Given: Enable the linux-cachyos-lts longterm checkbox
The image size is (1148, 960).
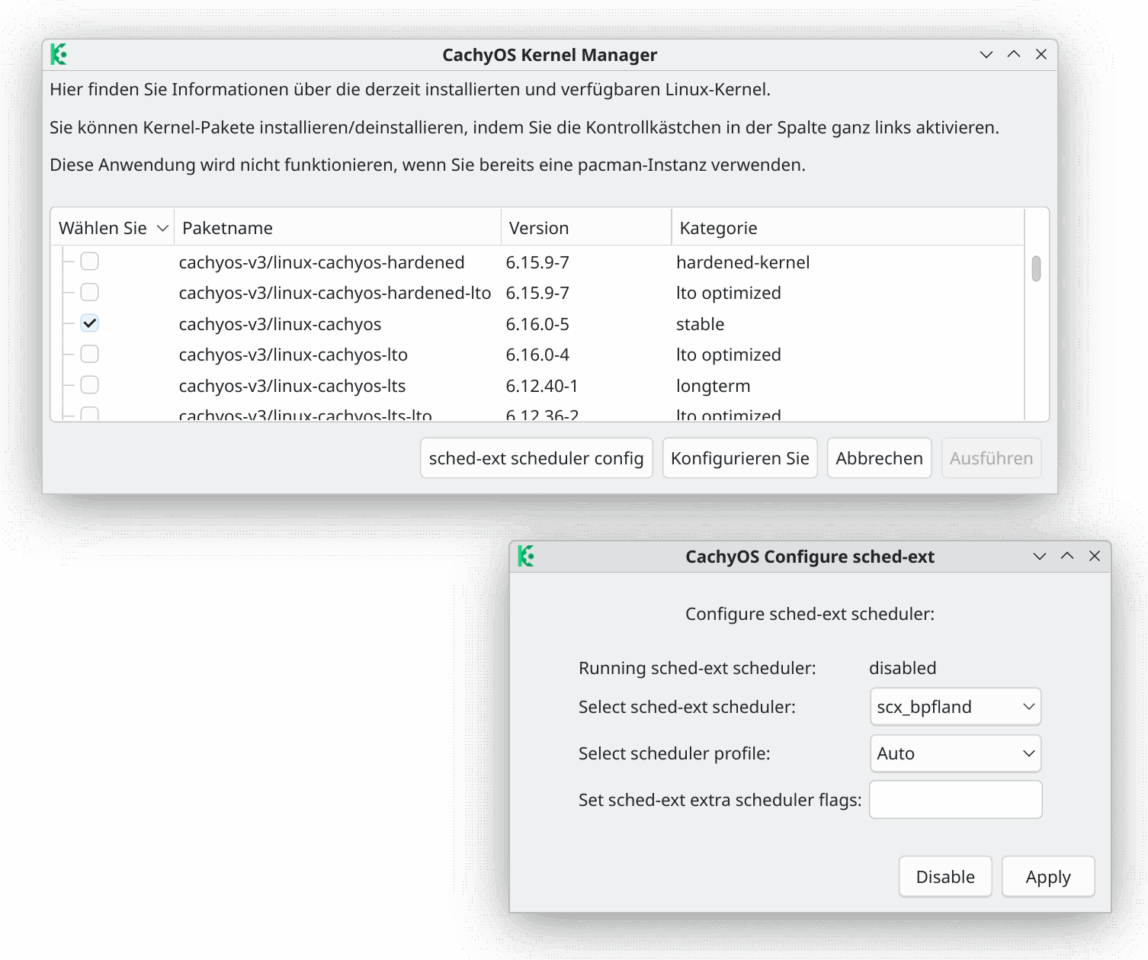Looking at the screenshot, I should pyautogui.click(x=90, y=385).
